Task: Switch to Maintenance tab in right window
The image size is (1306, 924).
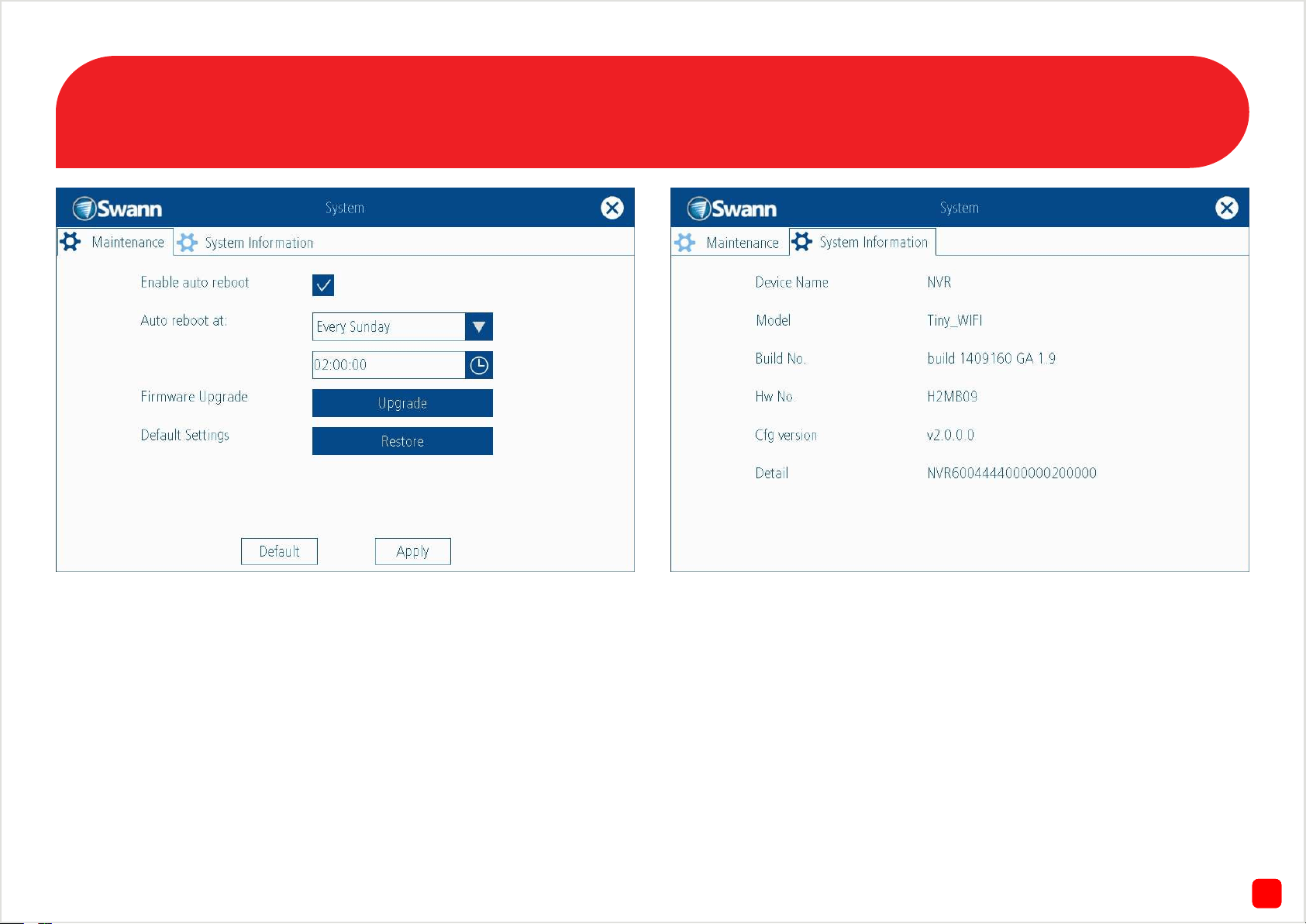Action: coord(729,243)
